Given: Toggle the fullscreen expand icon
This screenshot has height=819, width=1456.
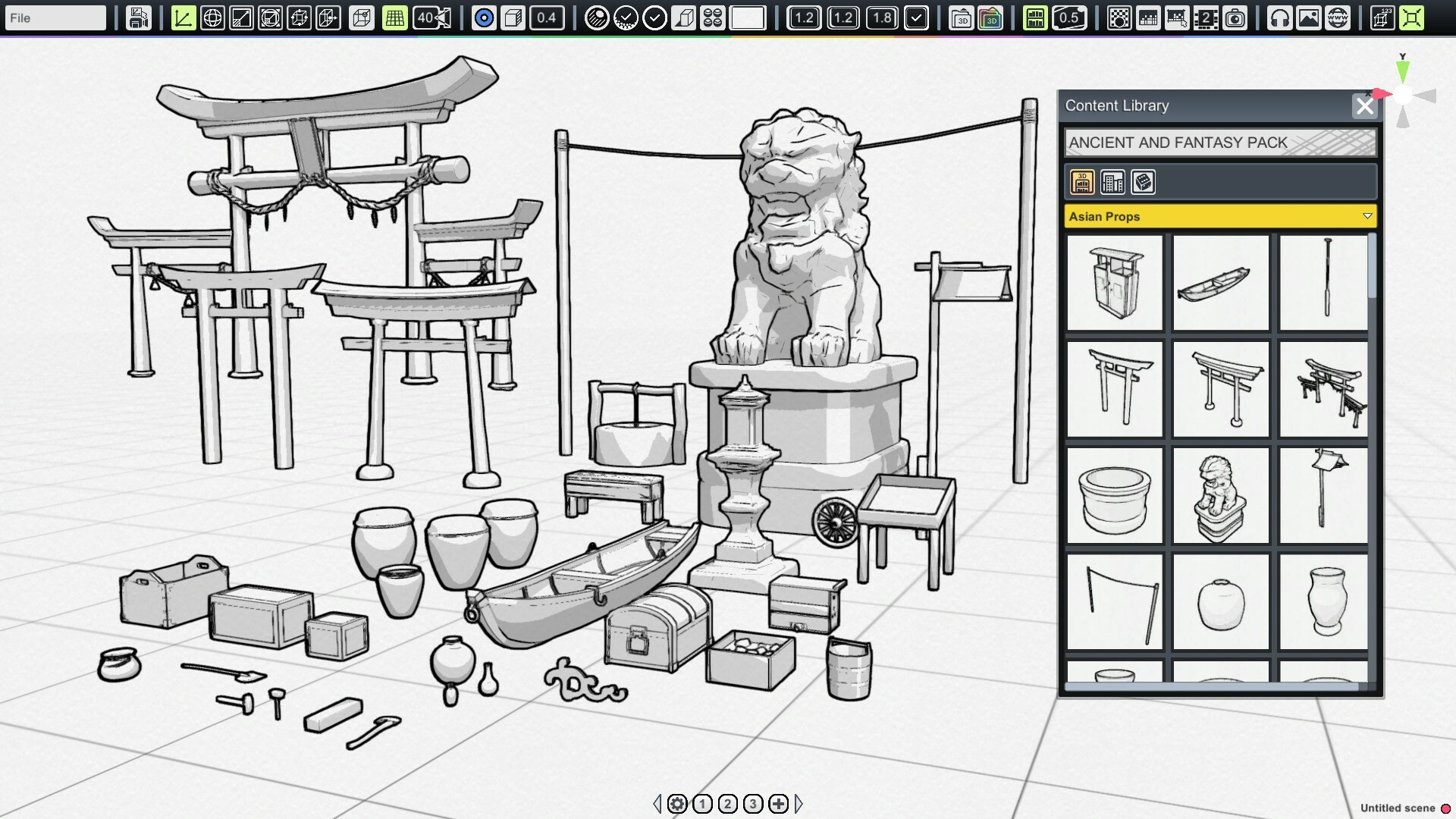Looking at the screenshot, I should (1412, 17).
